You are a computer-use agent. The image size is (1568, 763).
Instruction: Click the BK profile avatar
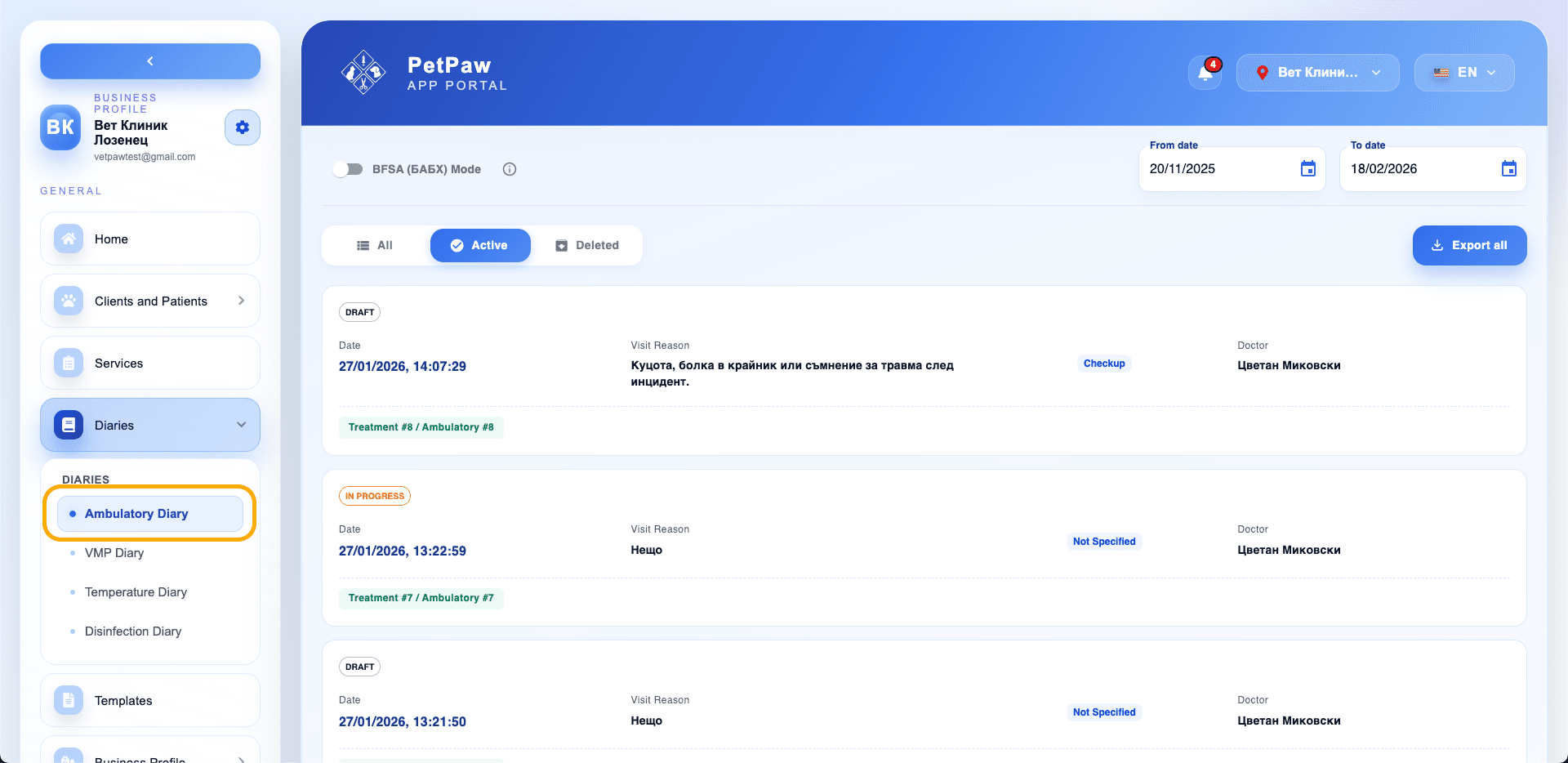[x=60, y=127]
